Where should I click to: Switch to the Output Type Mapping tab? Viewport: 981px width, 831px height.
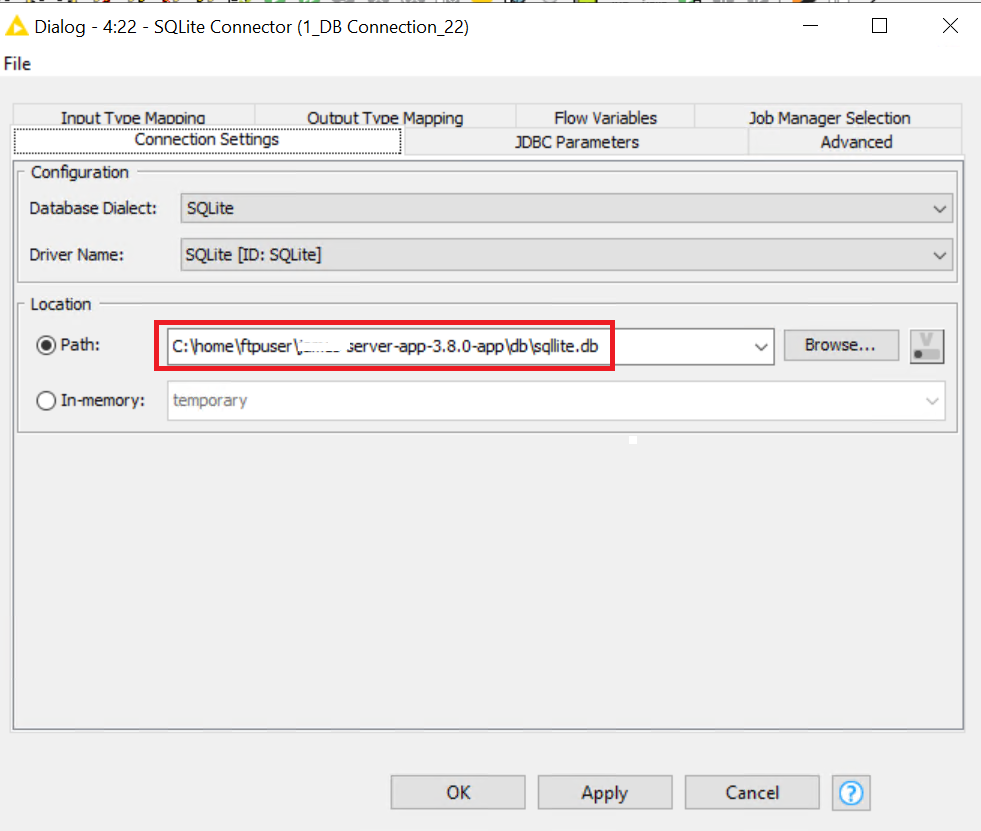click(x=385, y=117)
